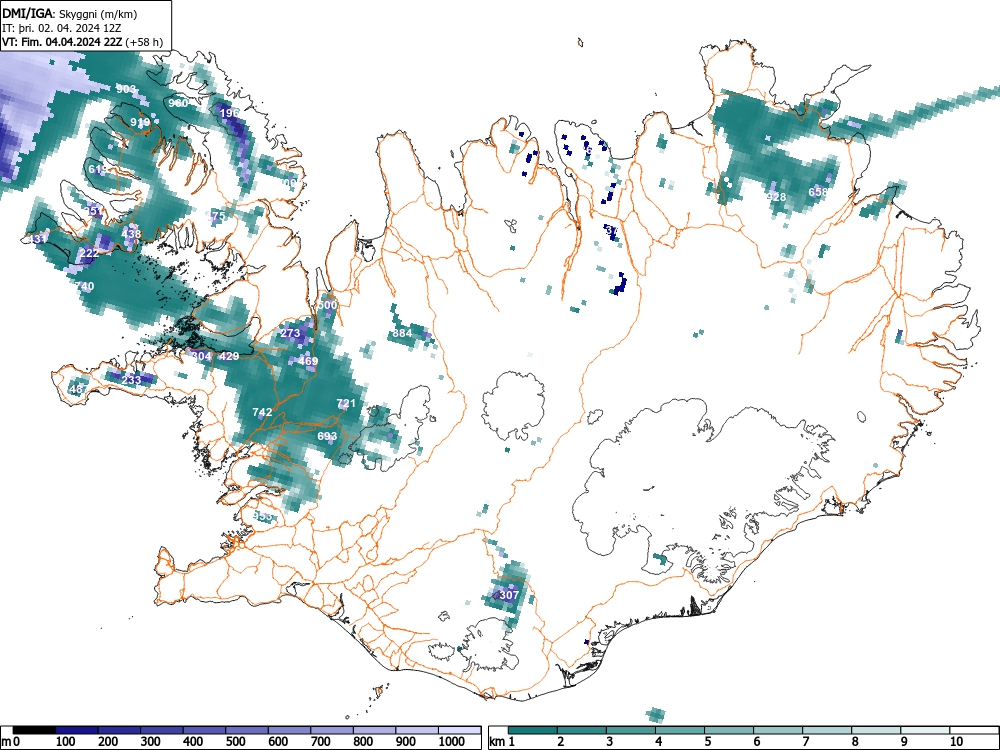Choose the 500 visibility value

(327, 305)
